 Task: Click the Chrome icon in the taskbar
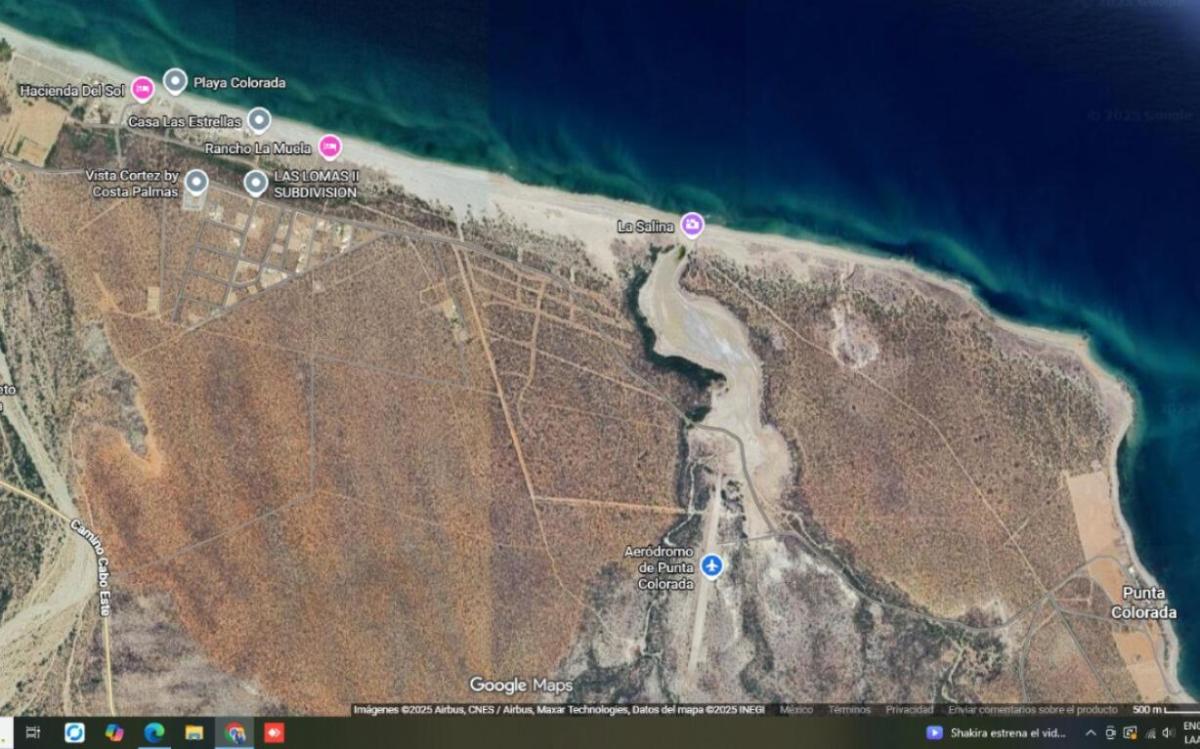(x=234, y=733)
